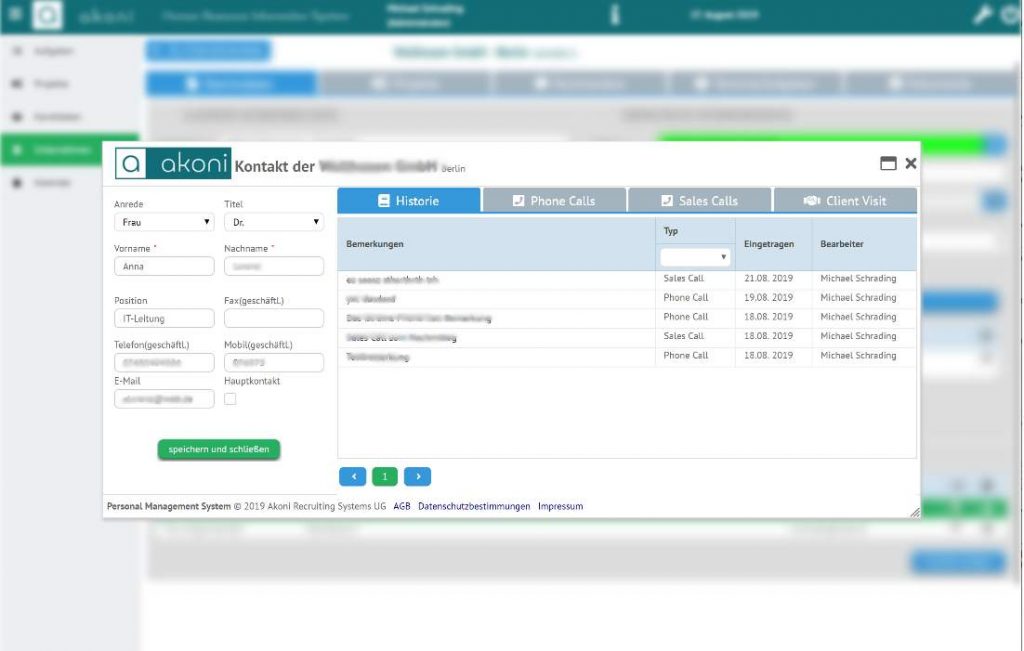Click the phone icon on the Sales Calls tab
The image size is (1024, 651).
point(665,199)
